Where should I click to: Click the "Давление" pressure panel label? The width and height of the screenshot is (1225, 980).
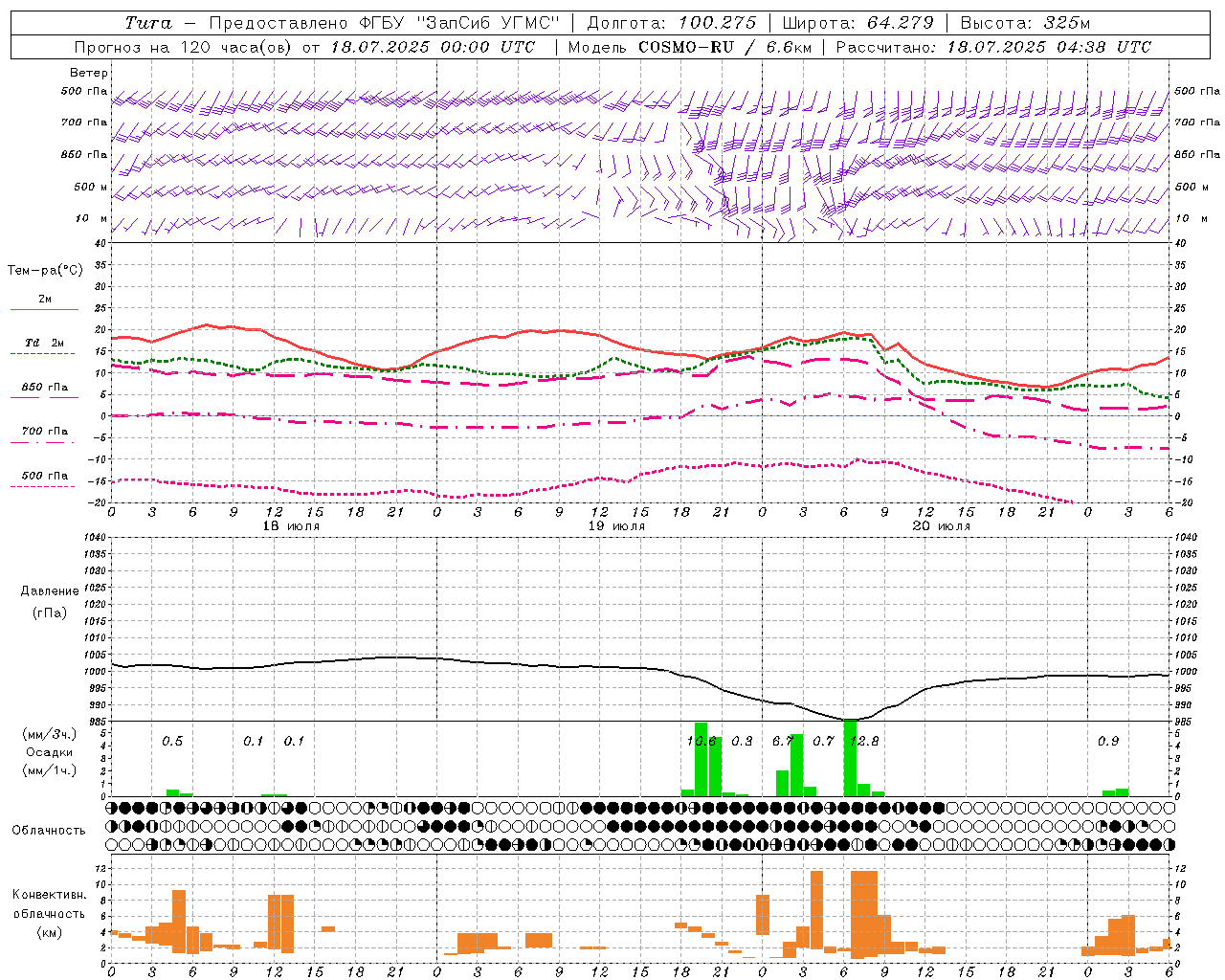[x=50, y=590]
